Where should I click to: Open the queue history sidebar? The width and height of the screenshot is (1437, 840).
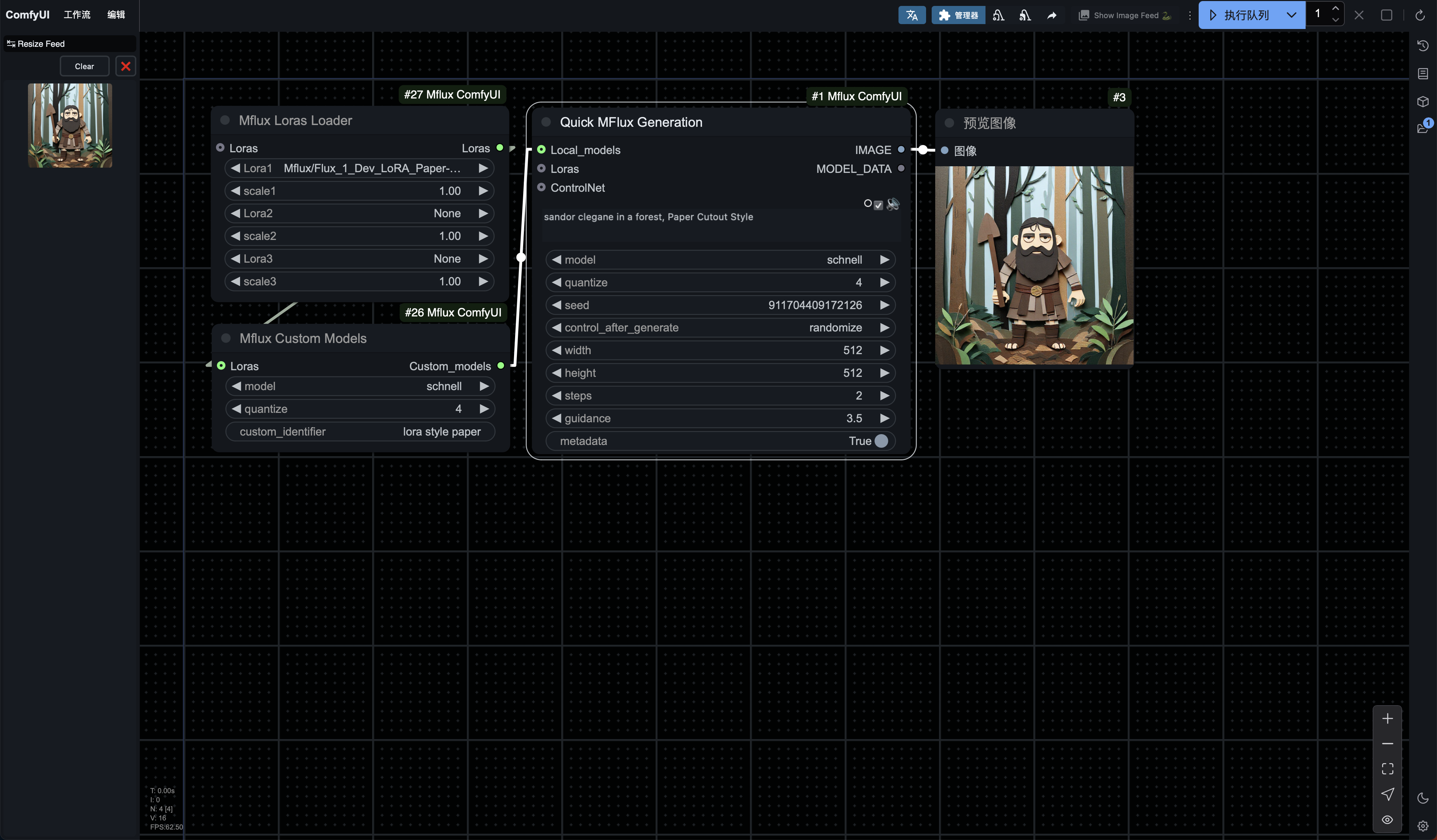pos(1423,46)
